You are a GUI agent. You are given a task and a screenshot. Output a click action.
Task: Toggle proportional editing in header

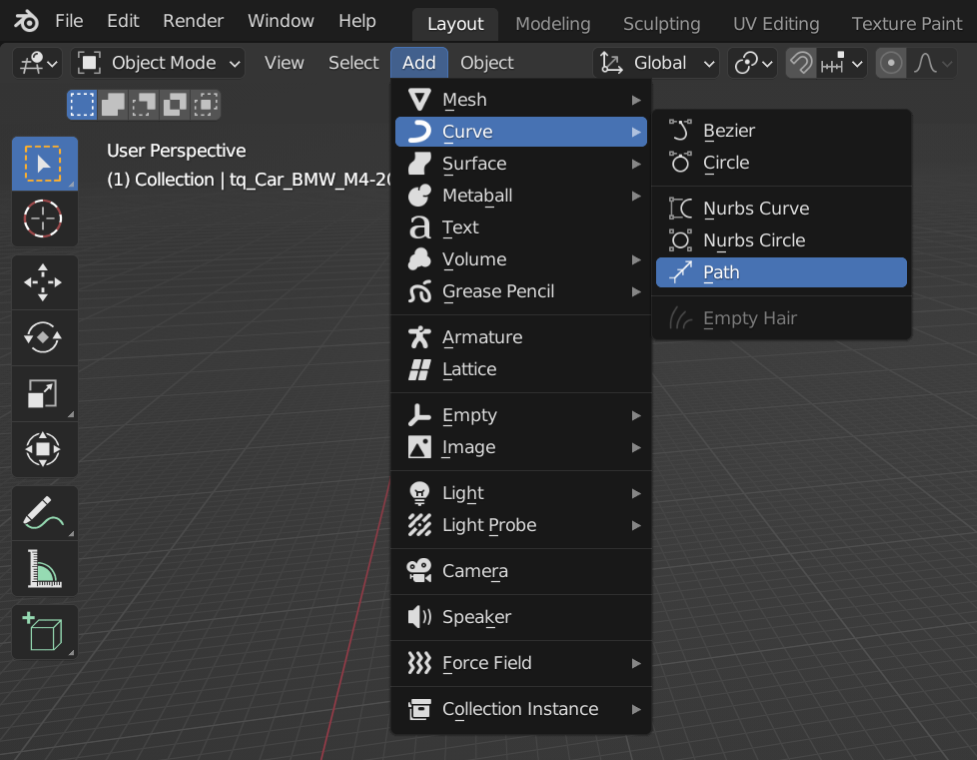click(890, 63)
